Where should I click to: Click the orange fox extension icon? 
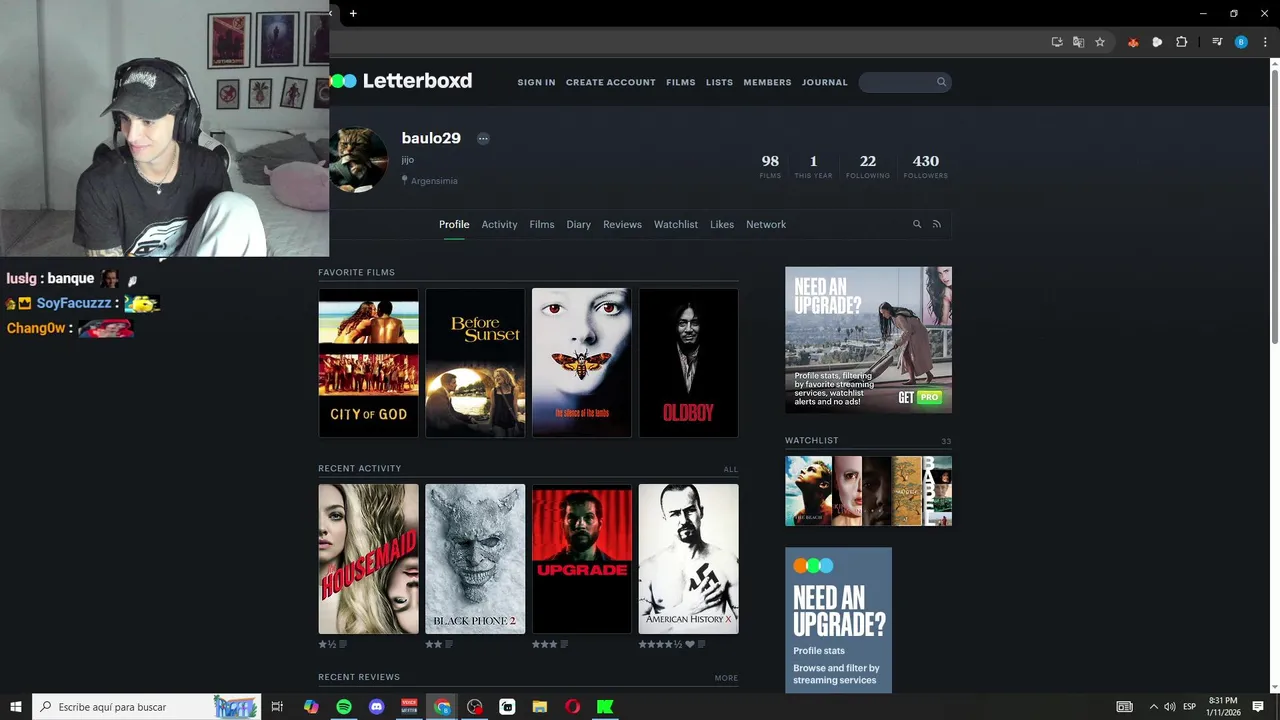[1133, 42]
